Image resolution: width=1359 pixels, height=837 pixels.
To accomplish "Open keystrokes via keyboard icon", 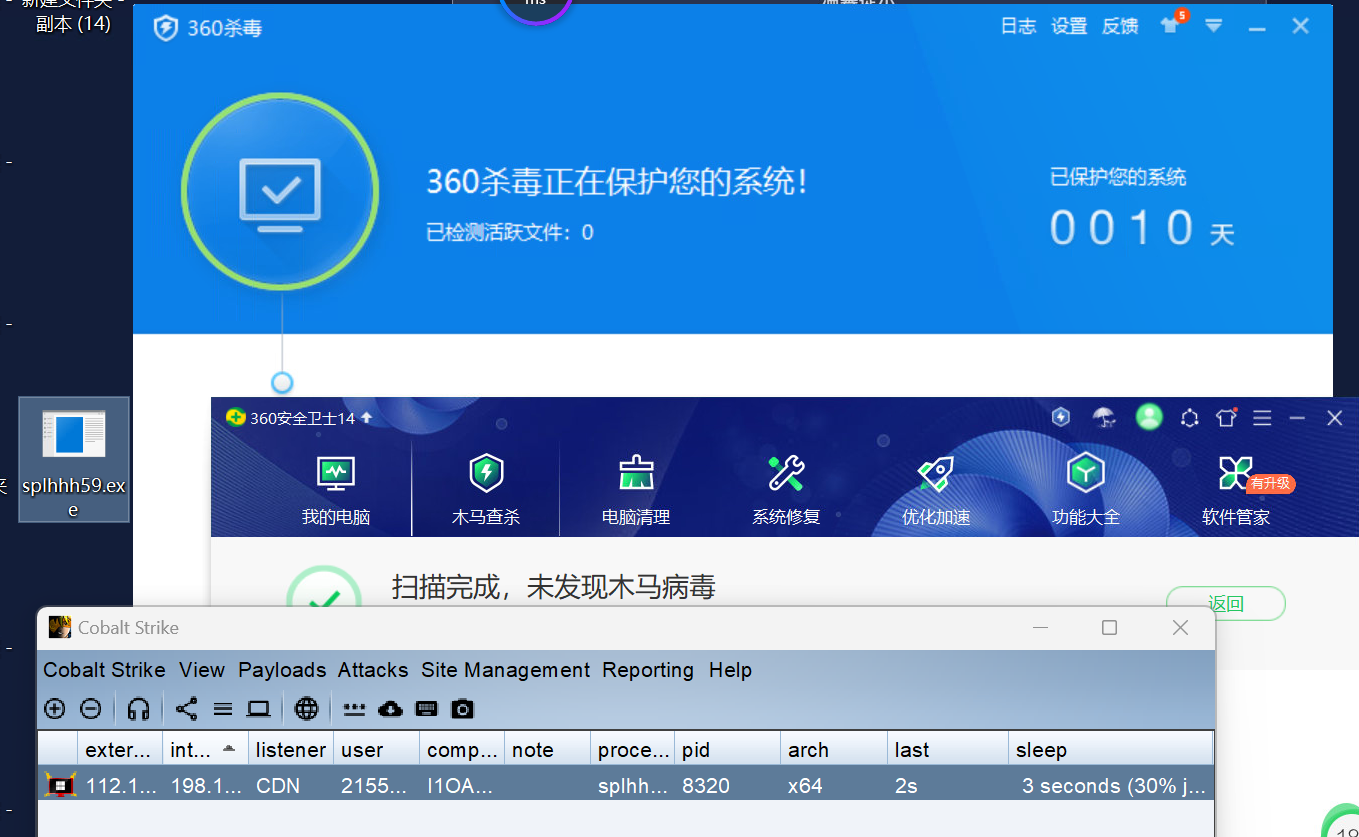I will click(427, 709).
